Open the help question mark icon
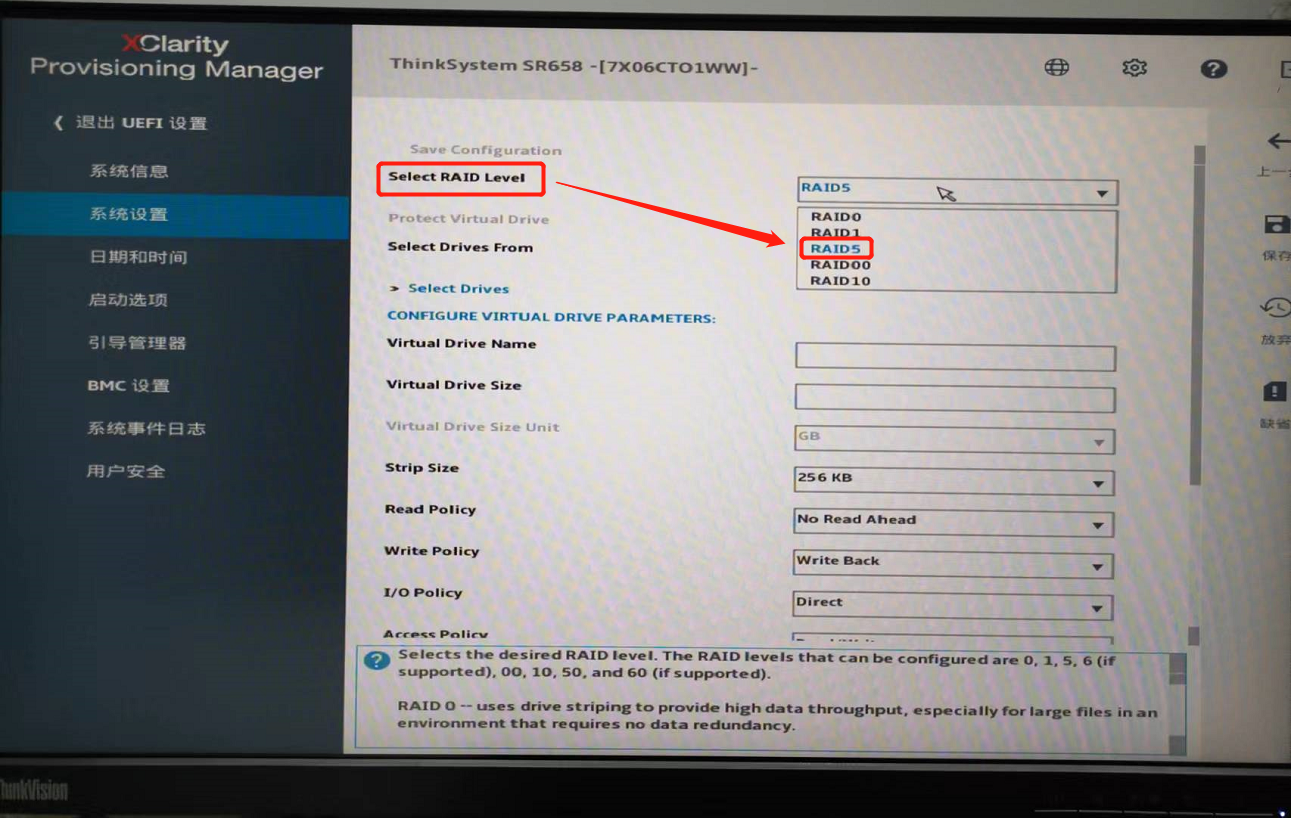 click(x=1213, y=68)
